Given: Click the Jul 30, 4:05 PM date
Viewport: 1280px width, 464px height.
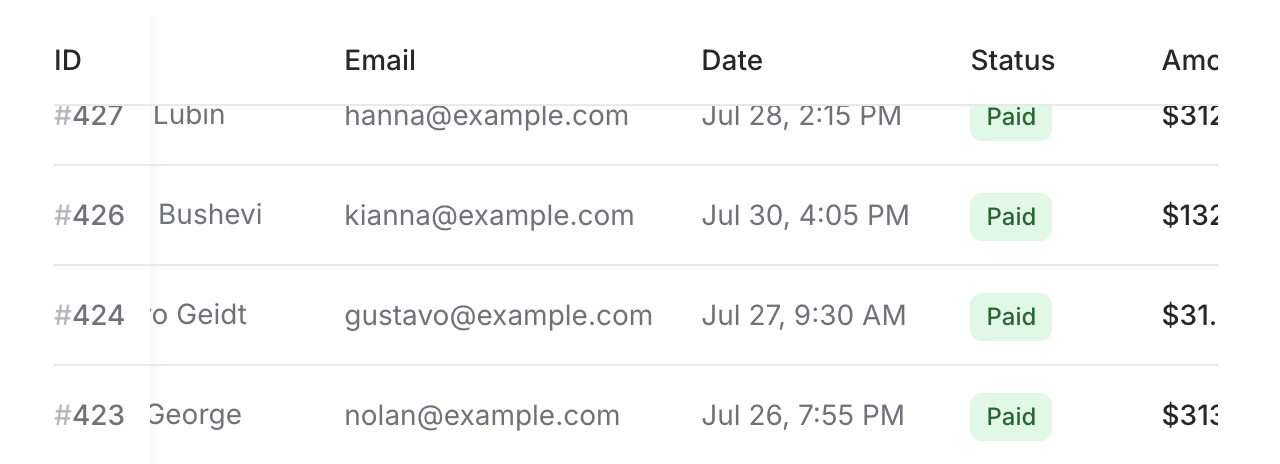Looking at the screenshot, I should coord(805,216).
